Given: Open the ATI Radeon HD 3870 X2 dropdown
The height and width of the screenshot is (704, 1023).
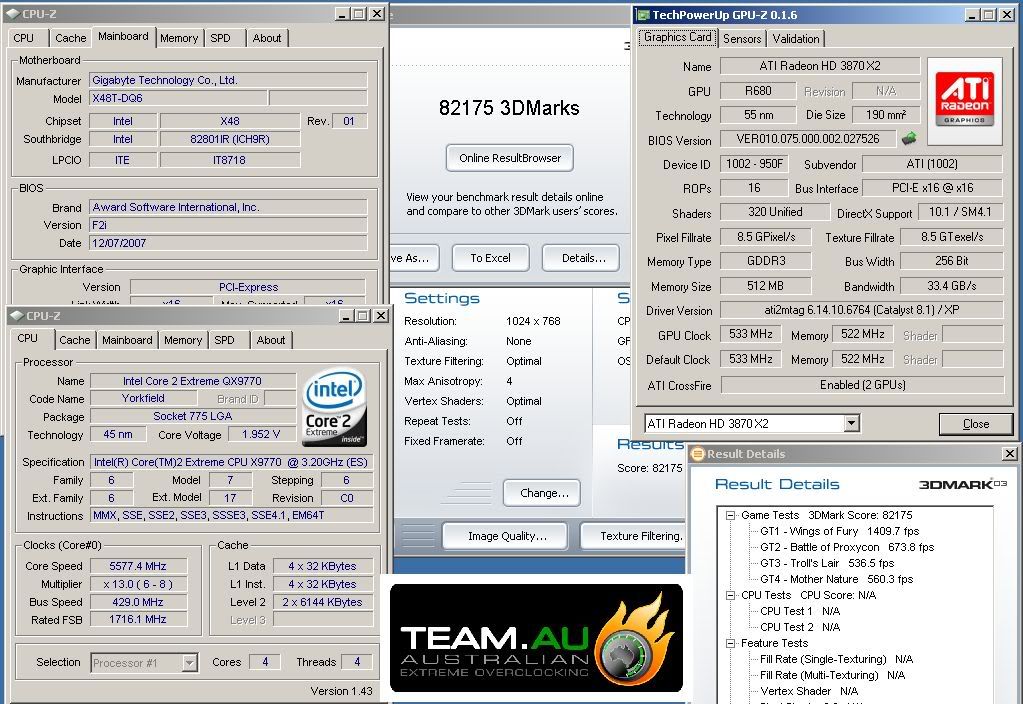Looking at the screenshot, I should pos(851,424).
